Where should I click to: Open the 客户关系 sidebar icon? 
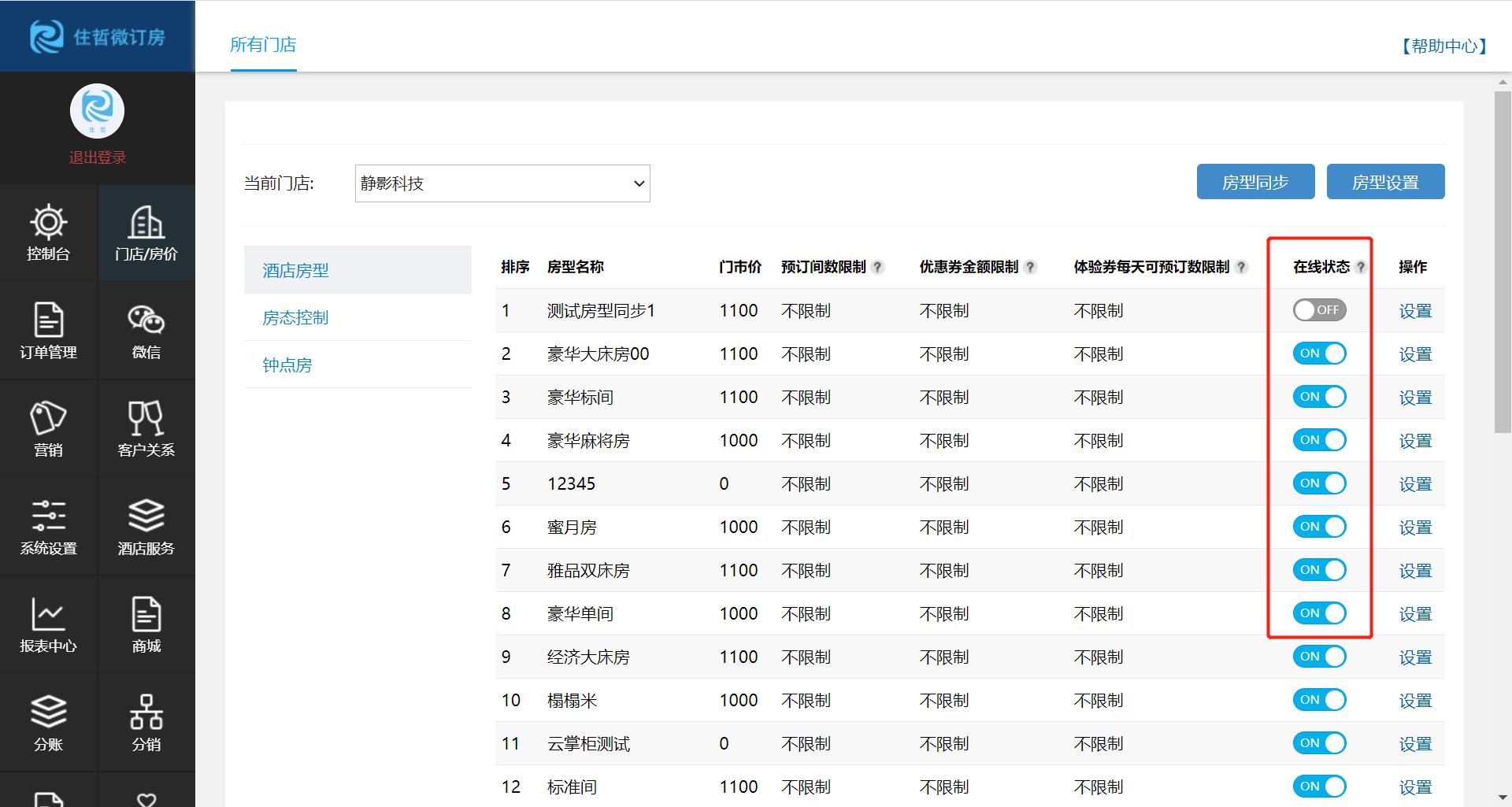click(x=146, y=429)
